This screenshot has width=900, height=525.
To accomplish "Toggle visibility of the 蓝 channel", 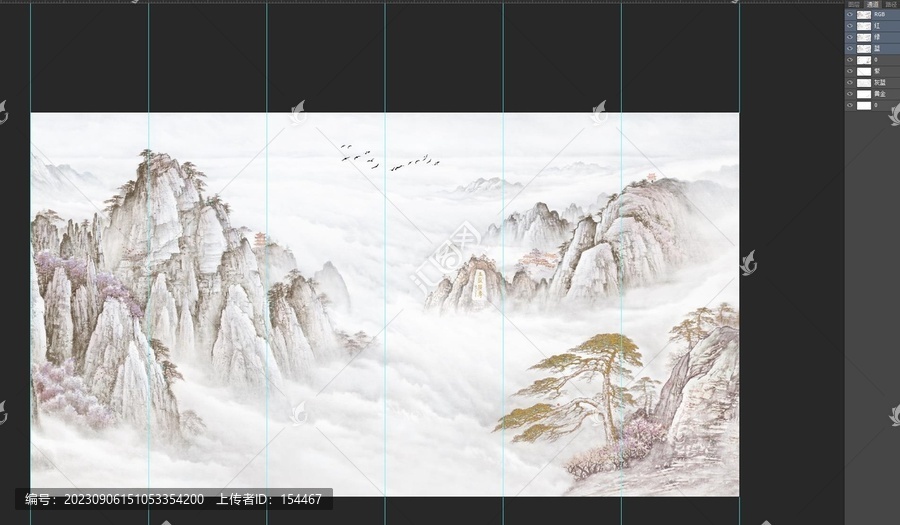I will (x=849, y=48).
